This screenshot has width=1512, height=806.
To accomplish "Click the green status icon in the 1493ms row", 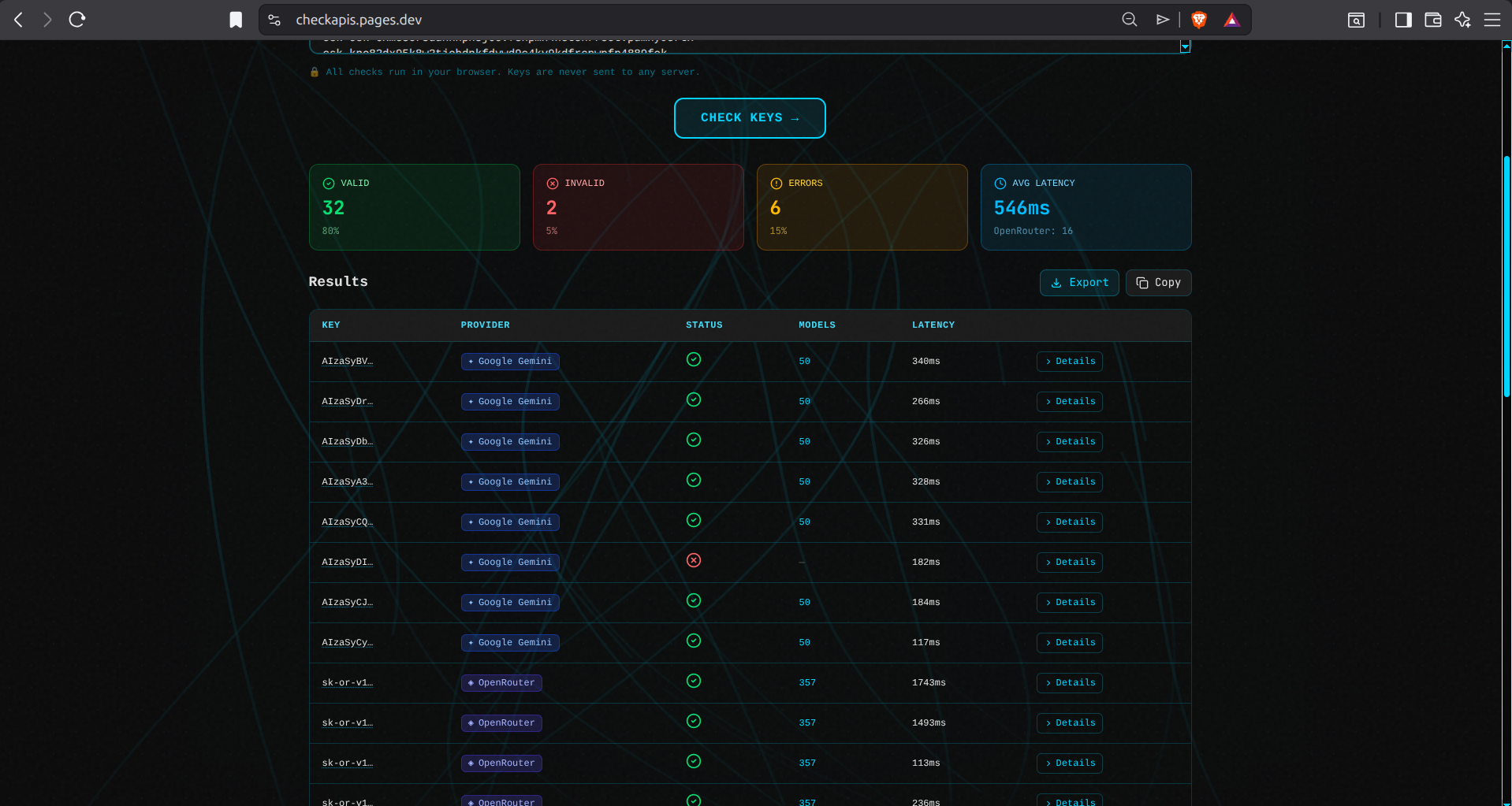I will point(694,721).
